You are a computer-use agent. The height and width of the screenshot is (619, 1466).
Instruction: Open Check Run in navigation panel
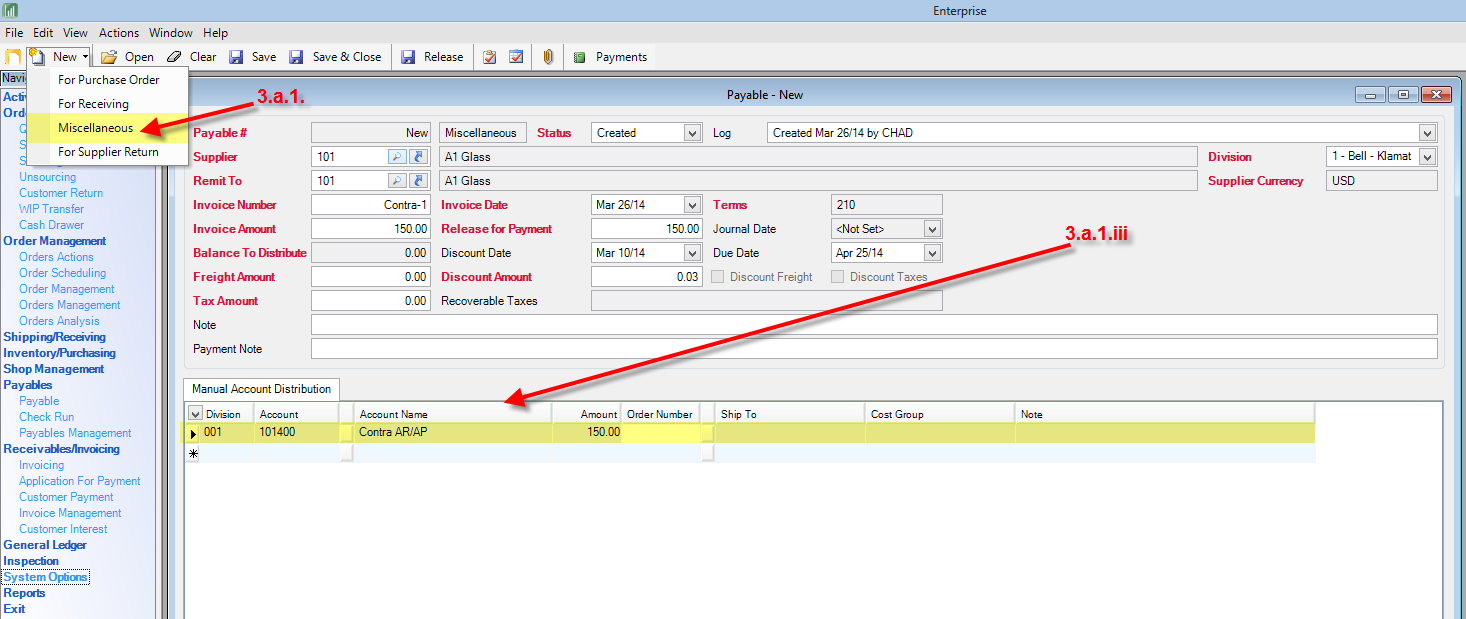tap(46, 417)
